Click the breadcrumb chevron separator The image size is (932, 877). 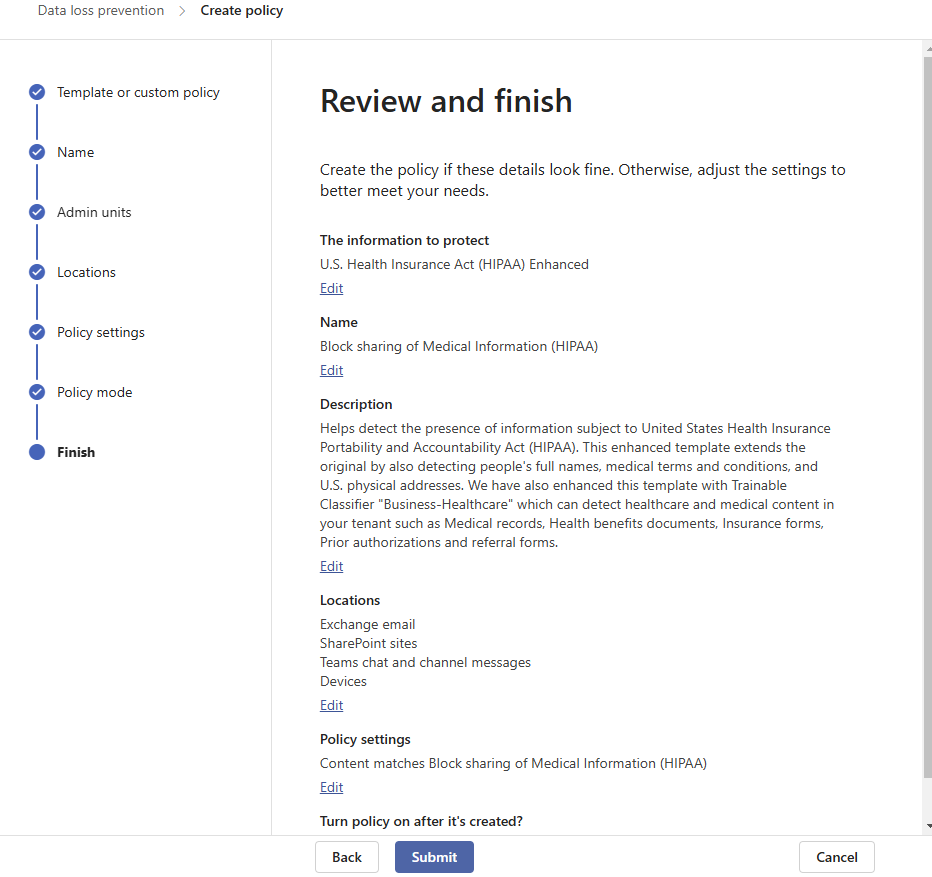coord(182,11)
